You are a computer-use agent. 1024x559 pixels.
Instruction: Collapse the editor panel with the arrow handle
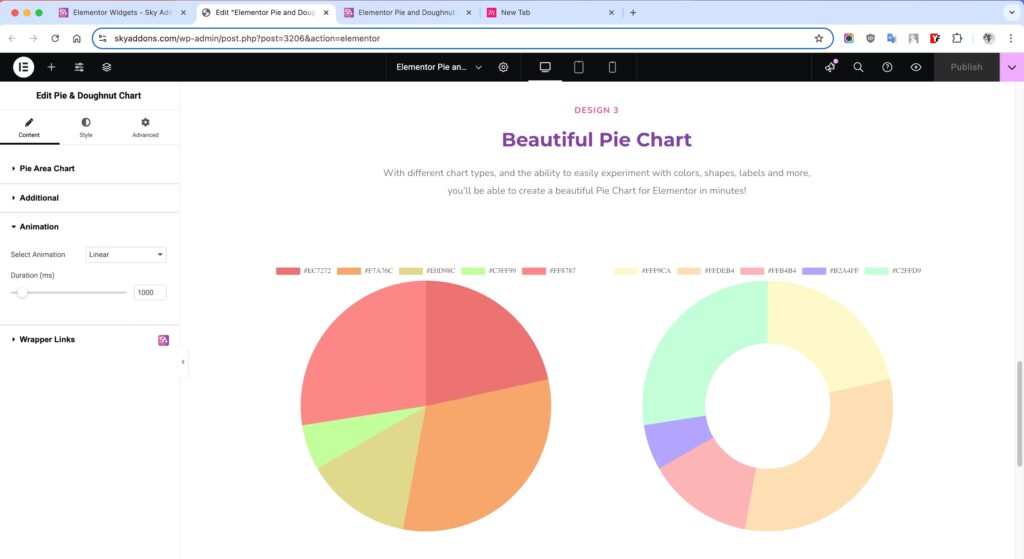183,362
